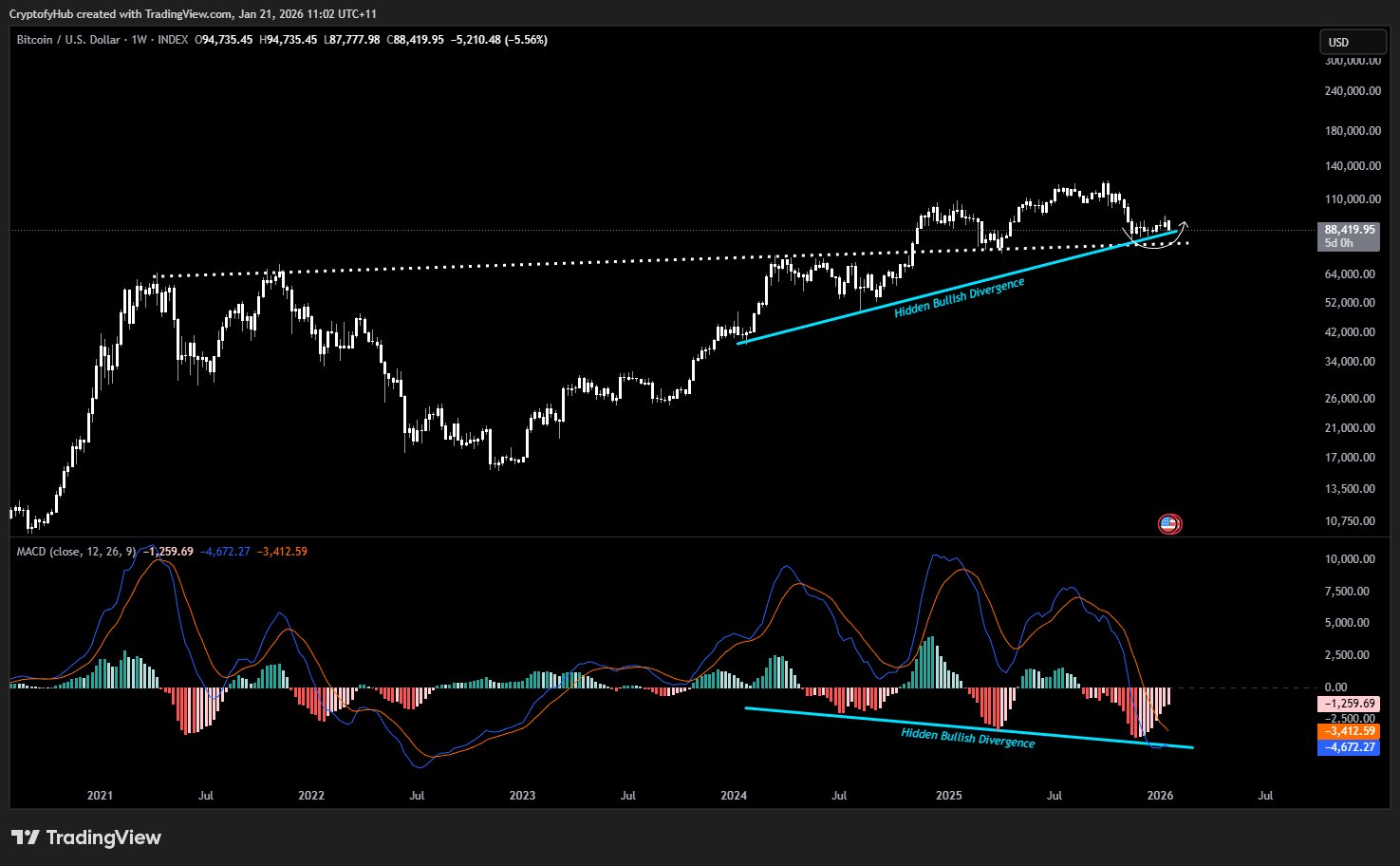Screen dimensions: 1400x866
Task: Click the MACD axis label 10,000.00
Action: coord(1350,559)
